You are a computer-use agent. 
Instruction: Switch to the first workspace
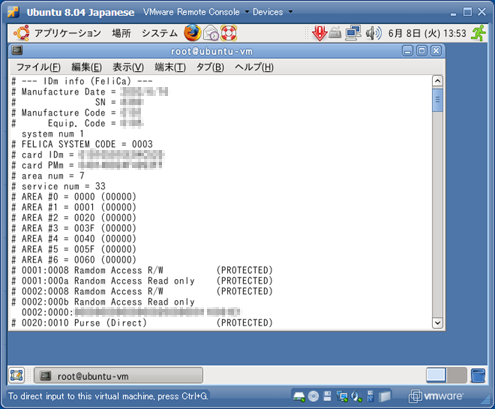pos(436,375)
